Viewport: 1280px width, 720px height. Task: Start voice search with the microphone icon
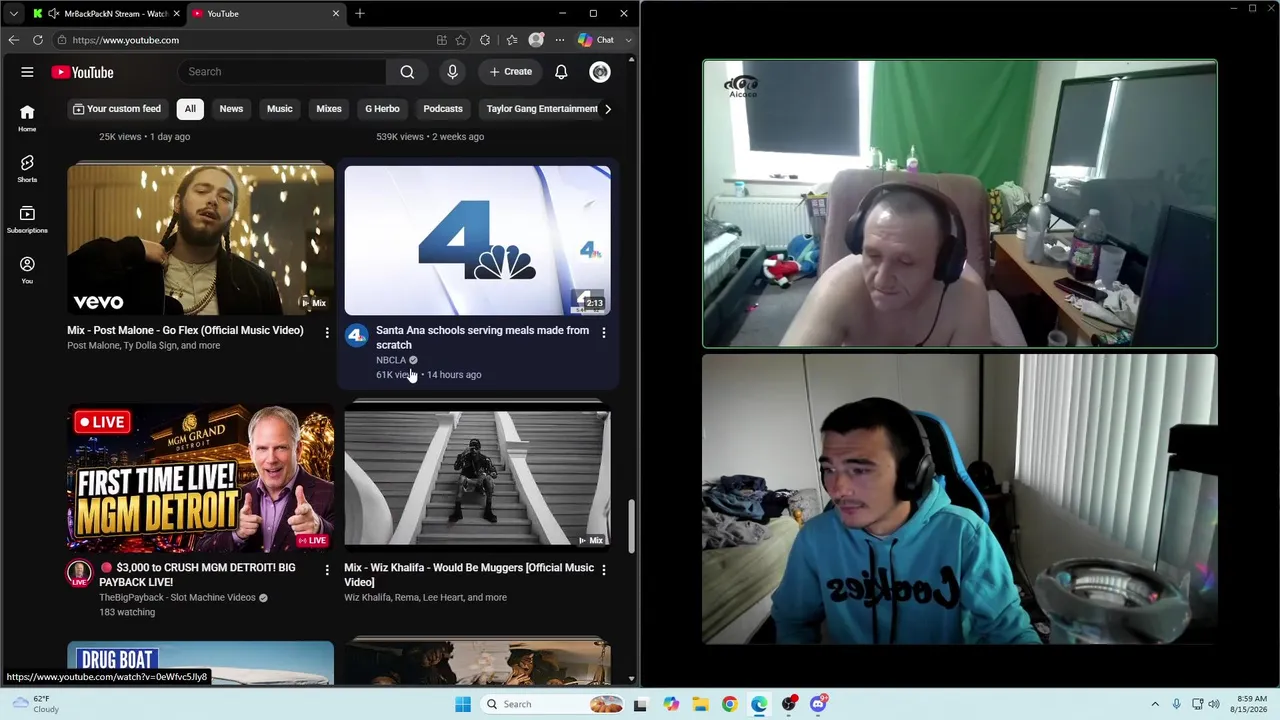click(x=452, y=72)
